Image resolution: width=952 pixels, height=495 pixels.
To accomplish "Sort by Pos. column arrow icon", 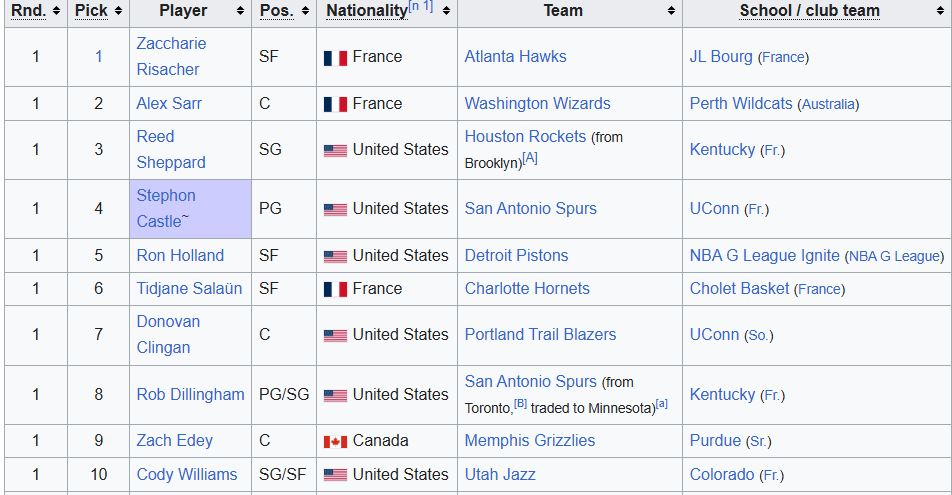I will coord(305,11).
